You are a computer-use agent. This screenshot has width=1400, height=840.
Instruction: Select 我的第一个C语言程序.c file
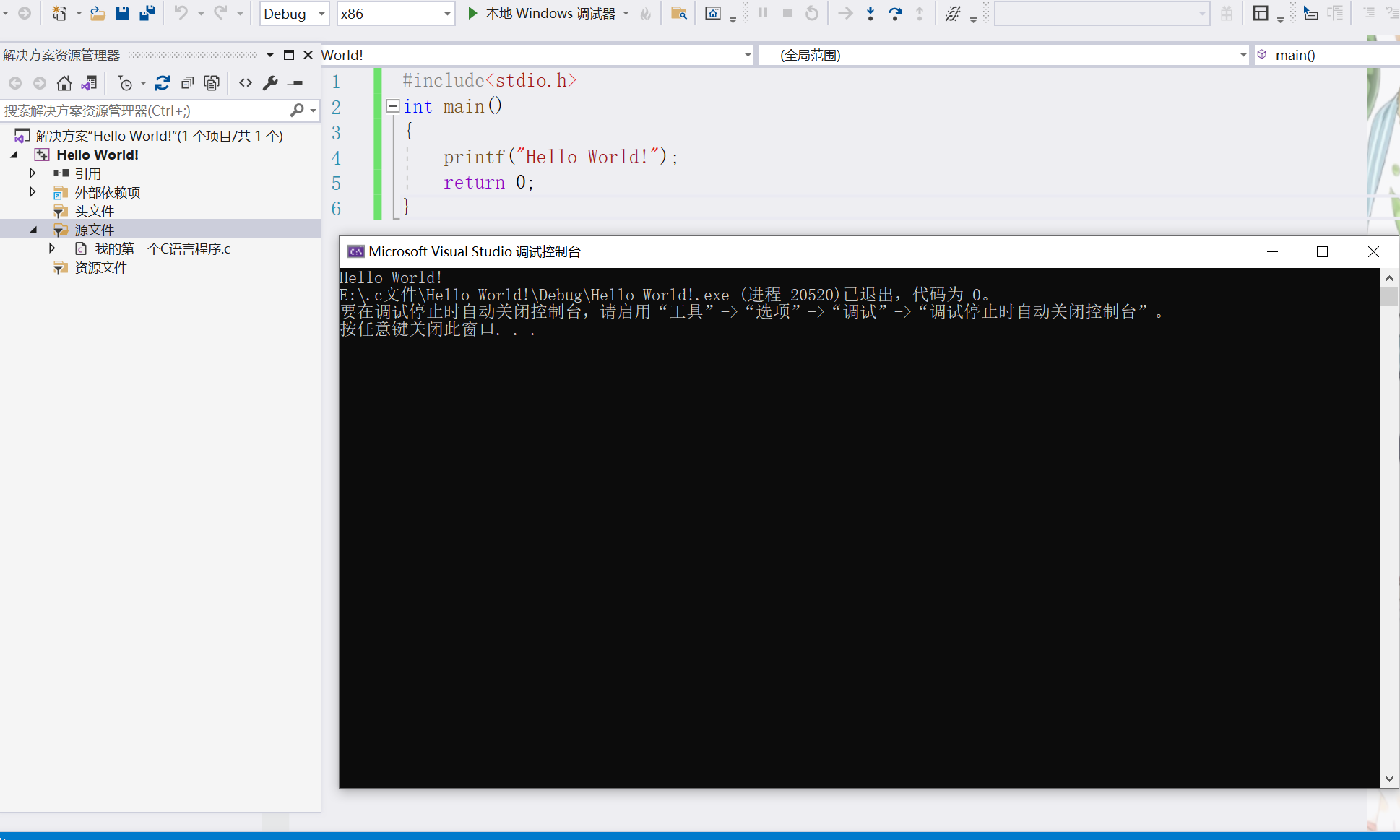point(162,248)
